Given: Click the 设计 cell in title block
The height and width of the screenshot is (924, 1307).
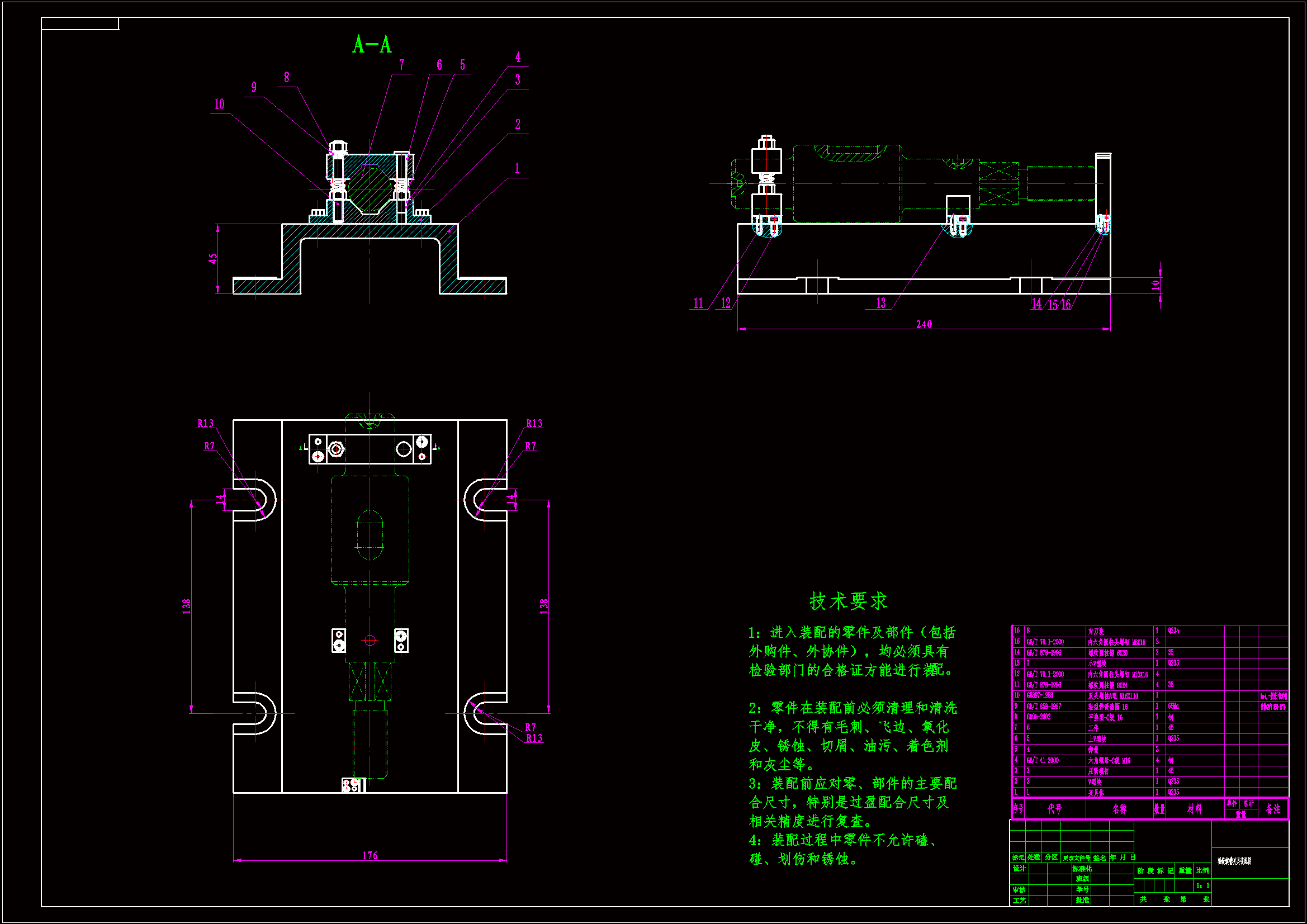Looking at the screenshot, I should click(x=1019, y=869).
